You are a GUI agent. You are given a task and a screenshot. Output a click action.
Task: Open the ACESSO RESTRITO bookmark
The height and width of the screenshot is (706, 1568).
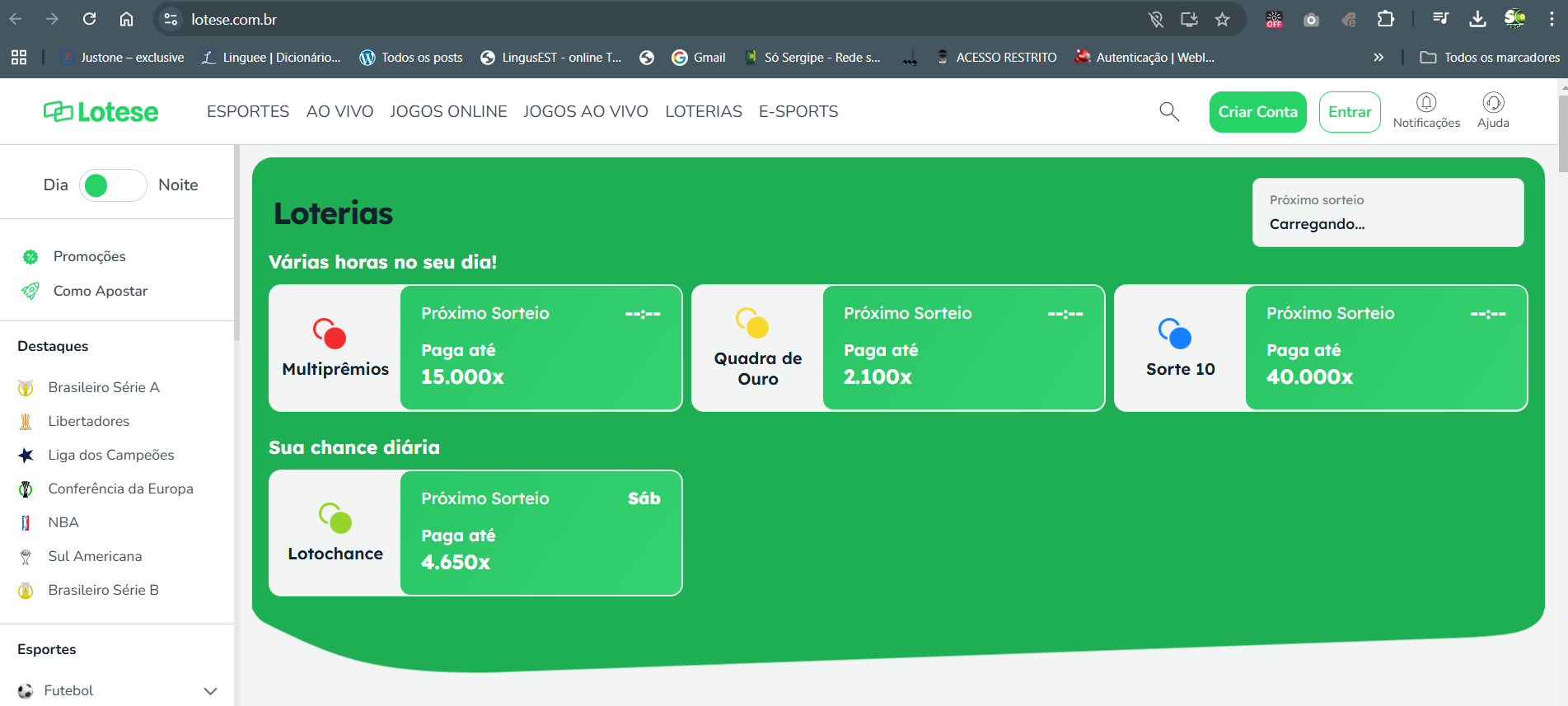[x=996, y=57]
